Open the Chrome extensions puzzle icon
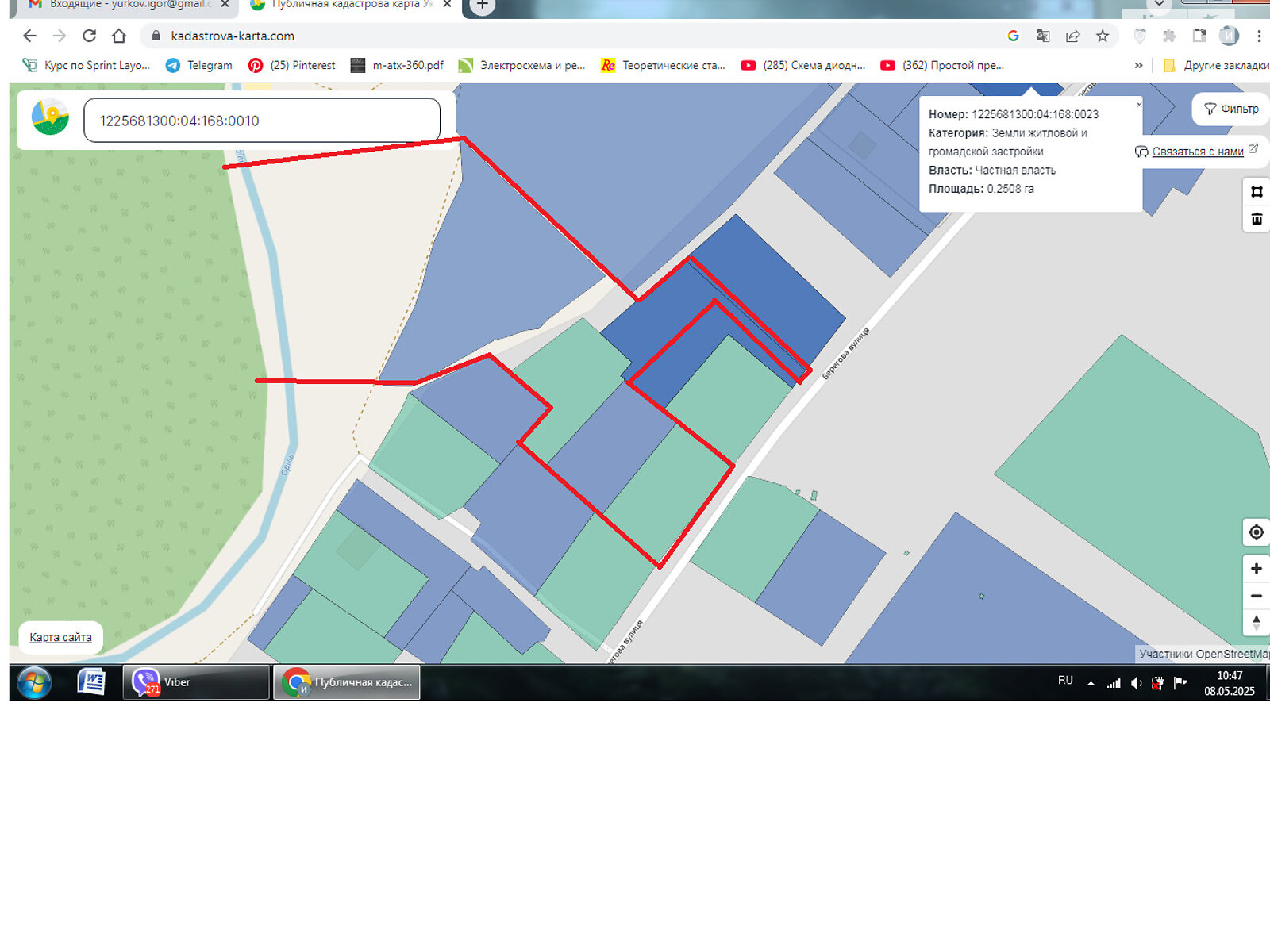This screenshot has width=1270, height=952. [1169, 36]
